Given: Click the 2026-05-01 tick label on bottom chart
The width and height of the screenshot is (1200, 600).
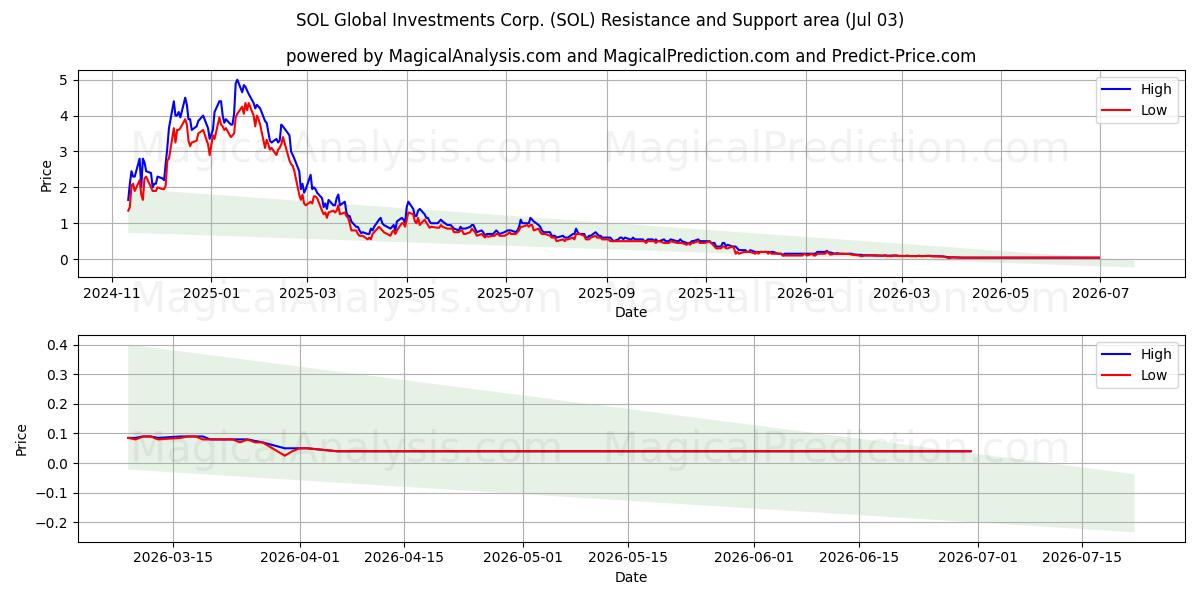Looking at the screenshot, I should pos(523,559).
